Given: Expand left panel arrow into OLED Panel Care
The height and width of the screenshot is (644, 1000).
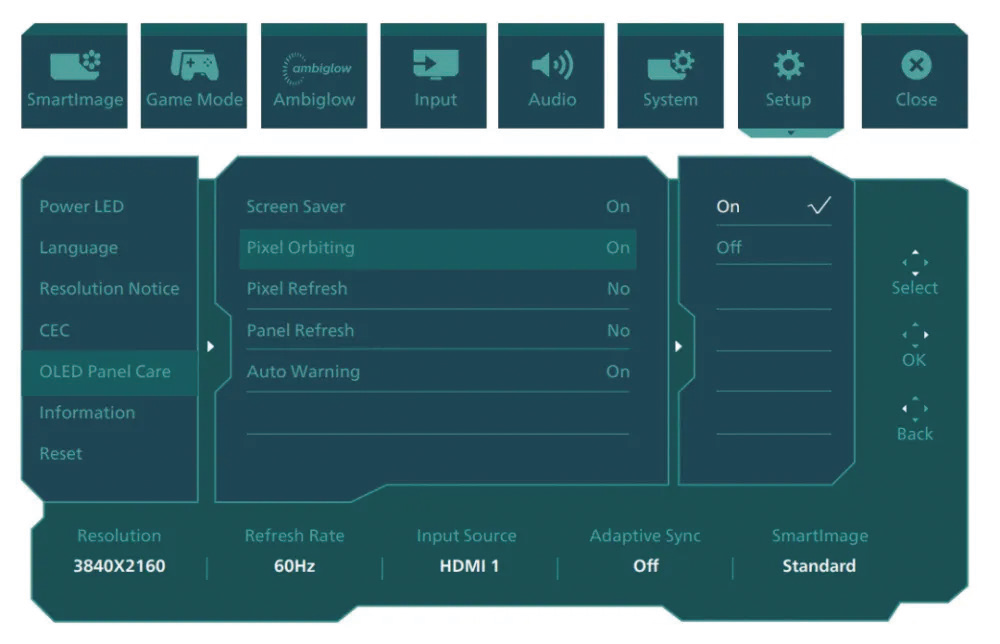Looking at the screenshot, I should pos(210,346).
